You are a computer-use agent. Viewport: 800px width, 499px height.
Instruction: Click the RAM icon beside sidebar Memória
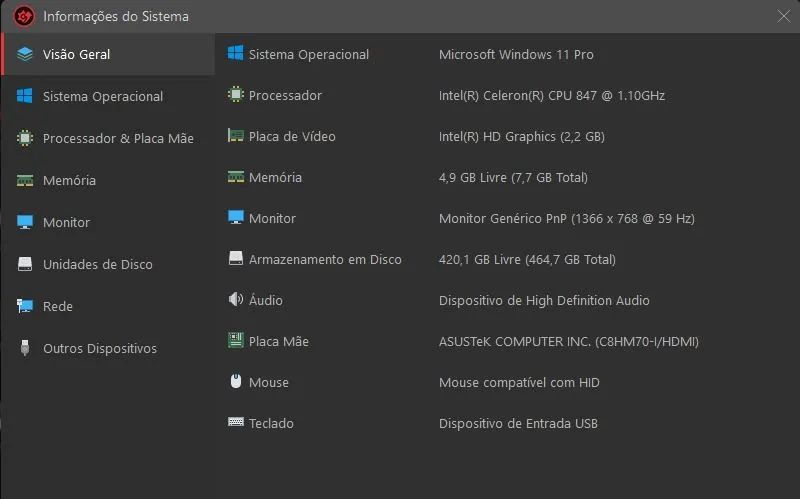tap(24, 180)
